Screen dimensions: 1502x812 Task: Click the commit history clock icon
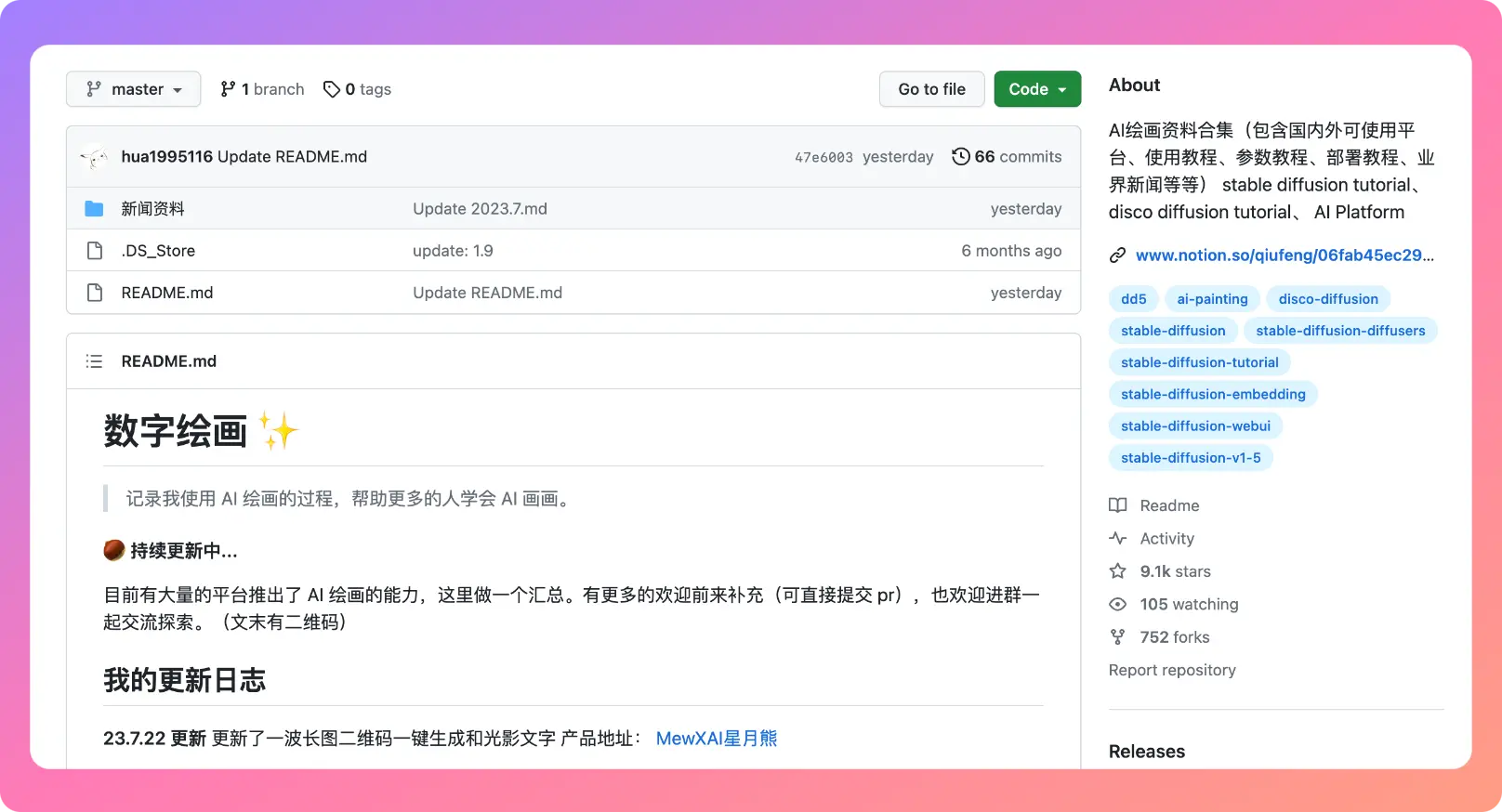click(960, 157)
